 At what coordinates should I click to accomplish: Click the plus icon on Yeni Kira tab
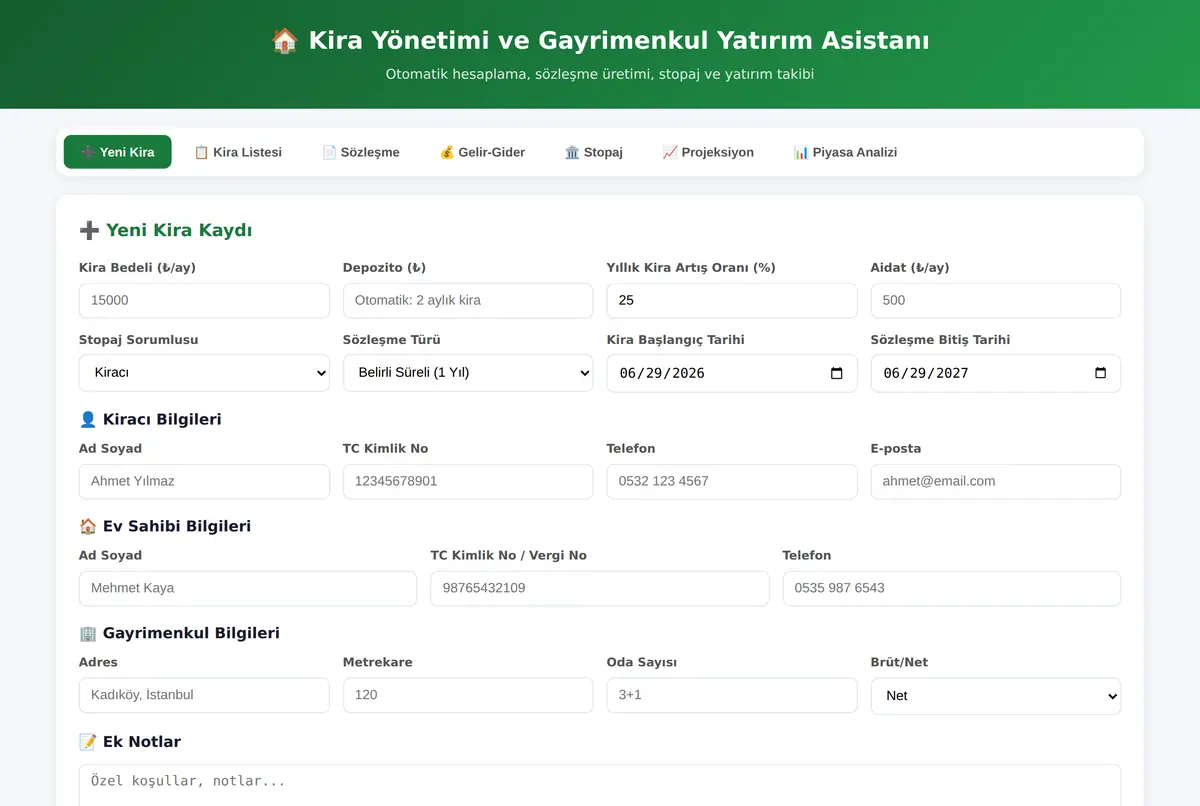pos(88,153)
